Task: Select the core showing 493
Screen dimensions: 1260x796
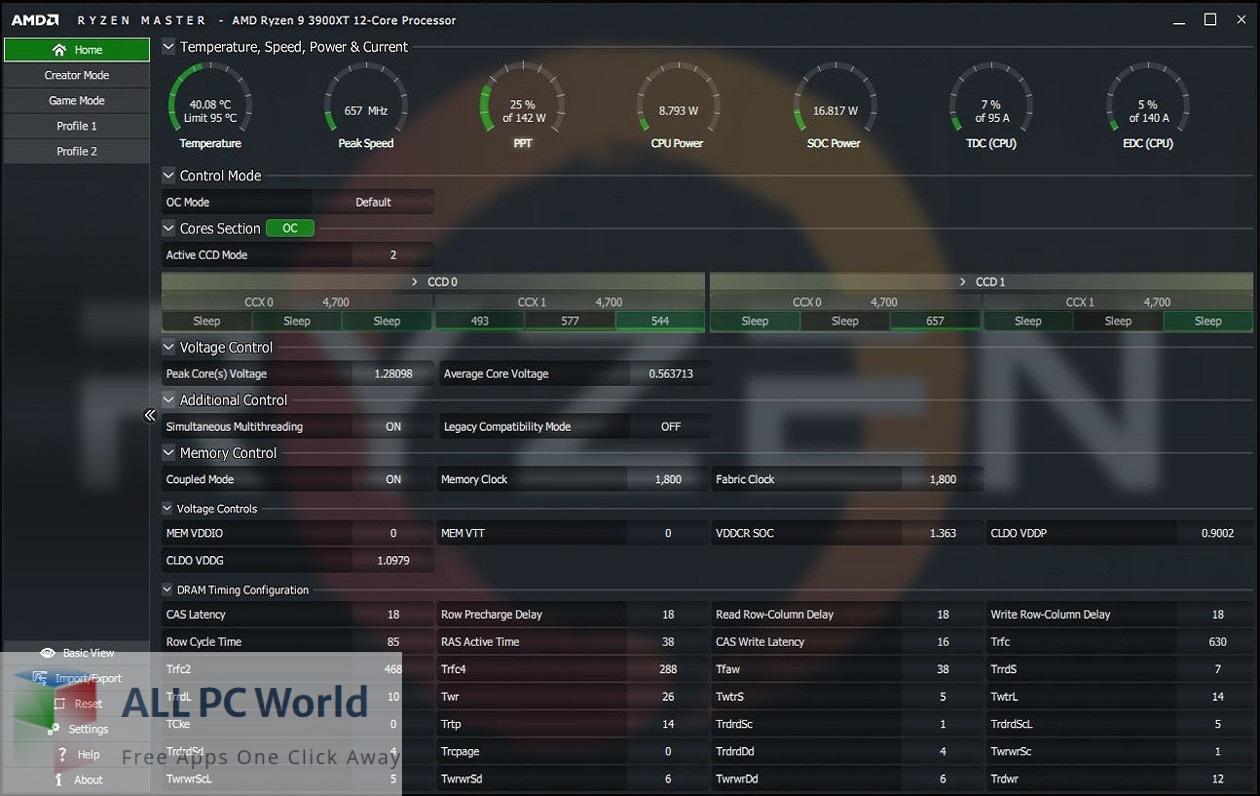Action: (480, 321)
